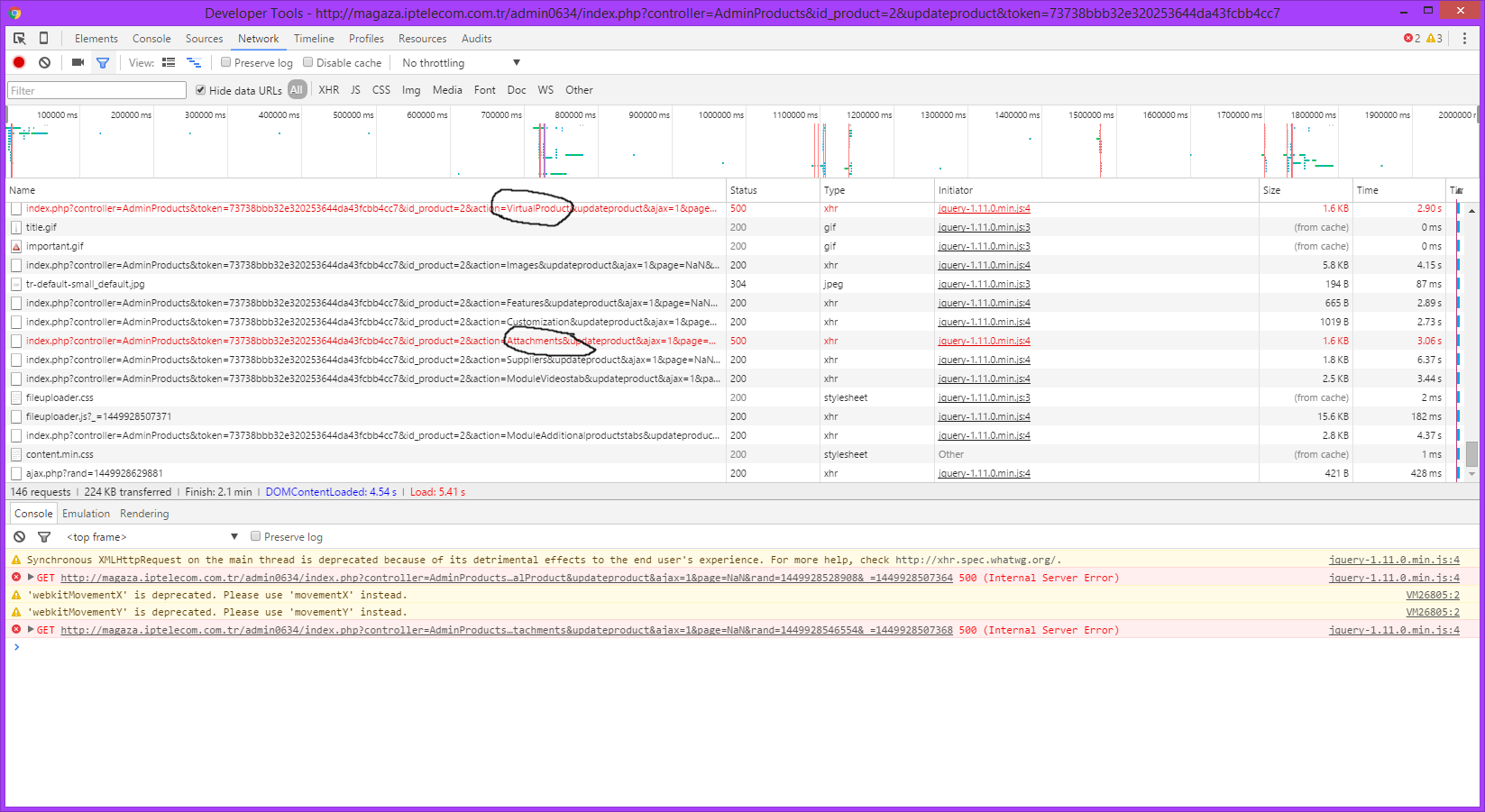Switch to the Sources tab

[204, 39]
